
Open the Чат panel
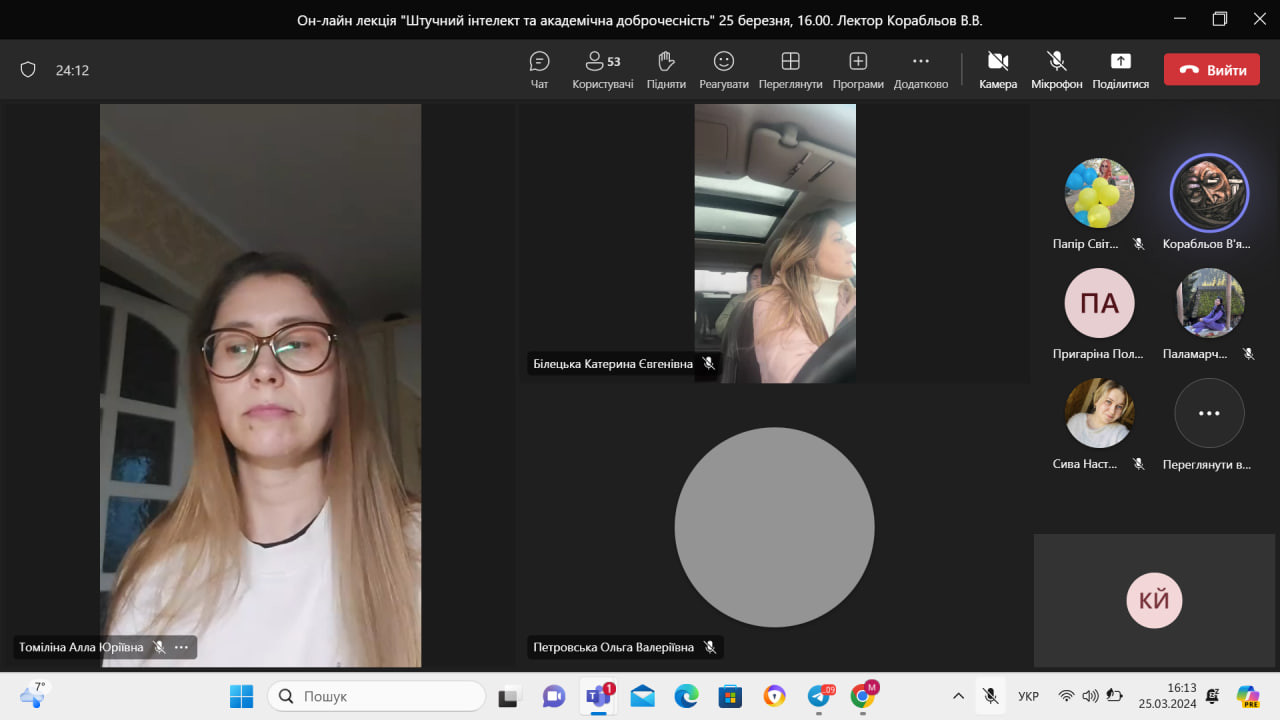coord(540,70)
